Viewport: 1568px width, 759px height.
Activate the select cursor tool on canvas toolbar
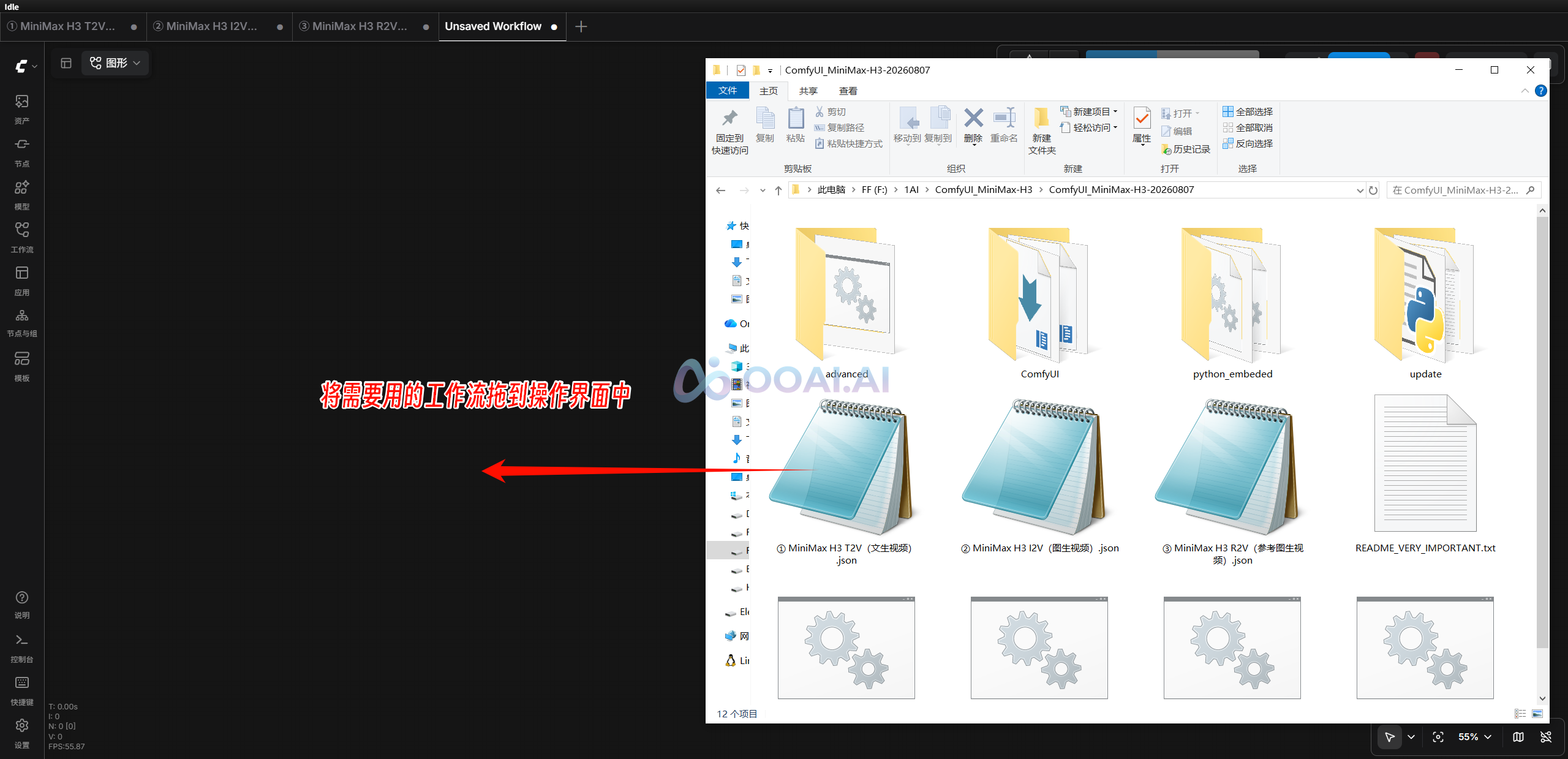[1390, 737]
